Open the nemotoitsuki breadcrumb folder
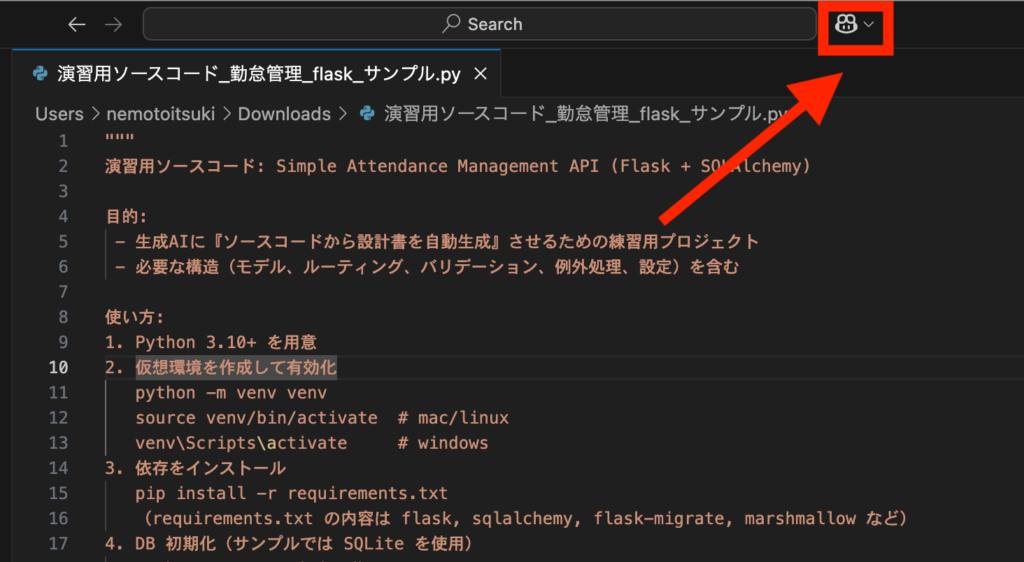The image size is (1024, 562). coord(160,114)
